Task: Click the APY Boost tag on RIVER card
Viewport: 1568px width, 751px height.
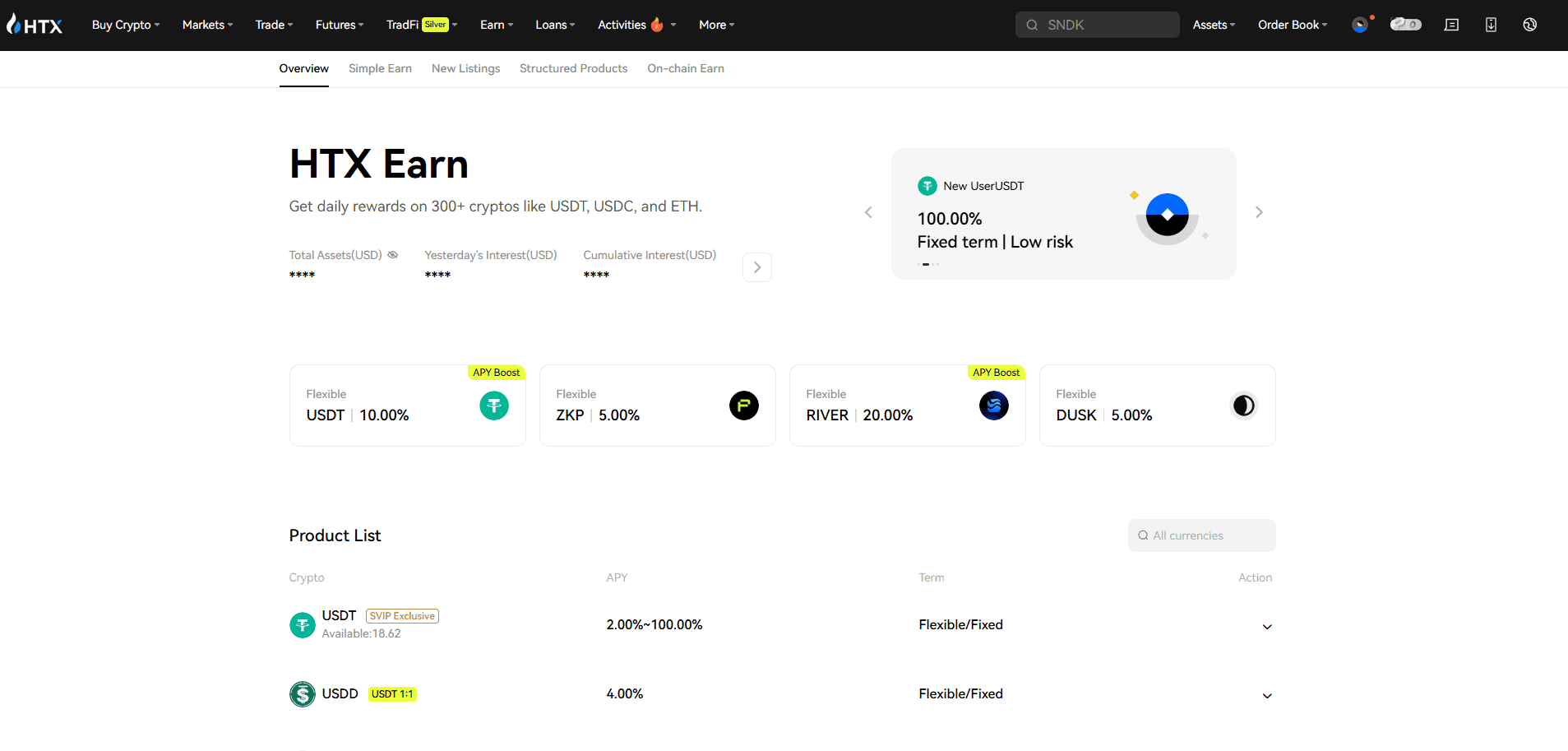Action: point(996,373)
